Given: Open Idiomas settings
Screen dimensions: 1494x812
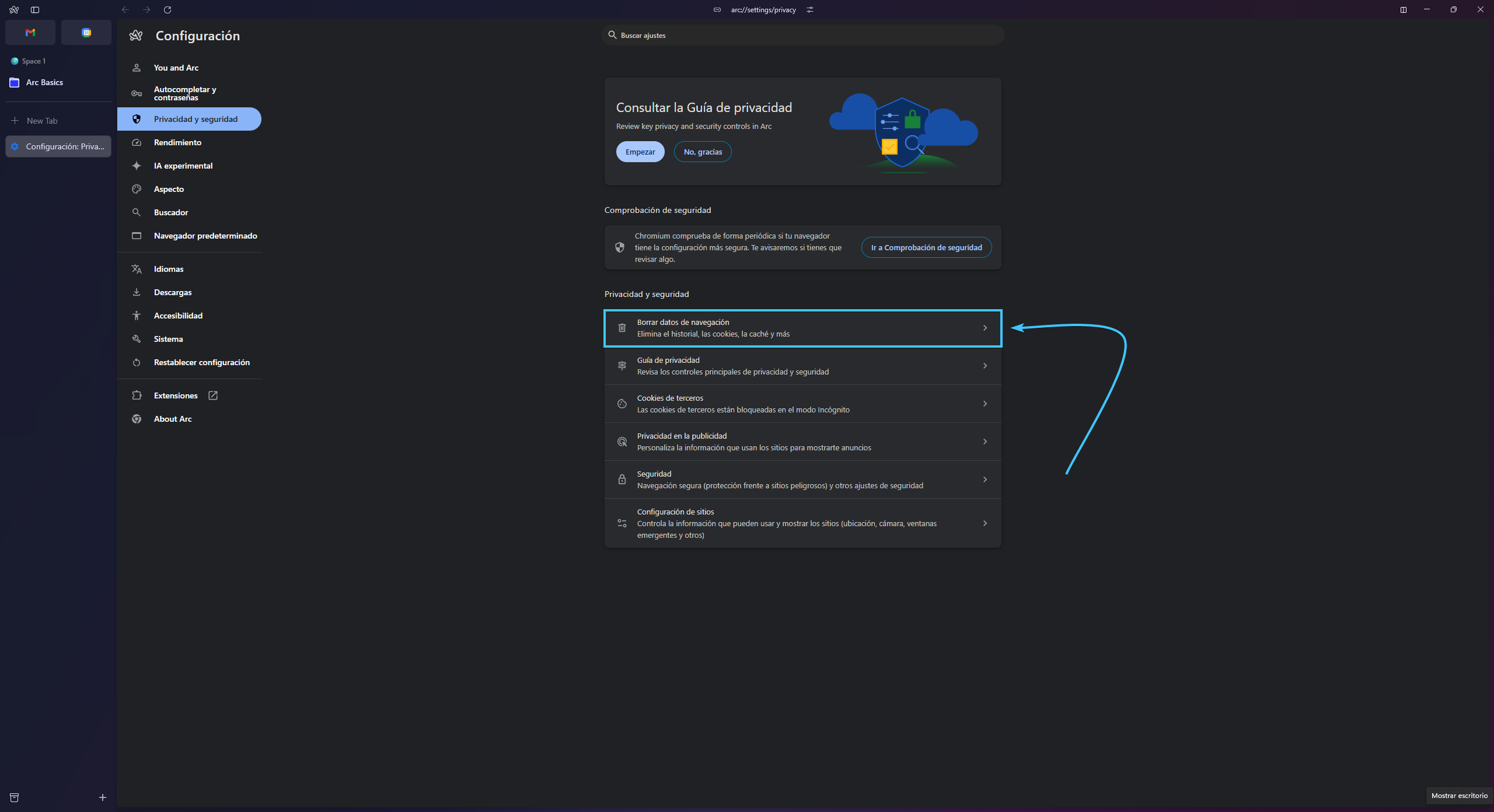Looking at the screenshot, I should click(189, 269).
